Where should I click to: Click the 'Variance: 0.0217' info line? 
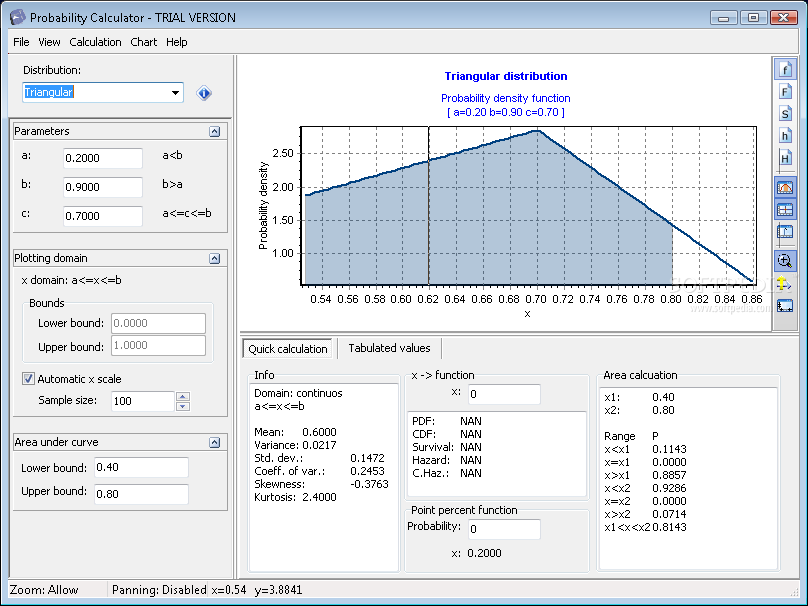point(295,445)
